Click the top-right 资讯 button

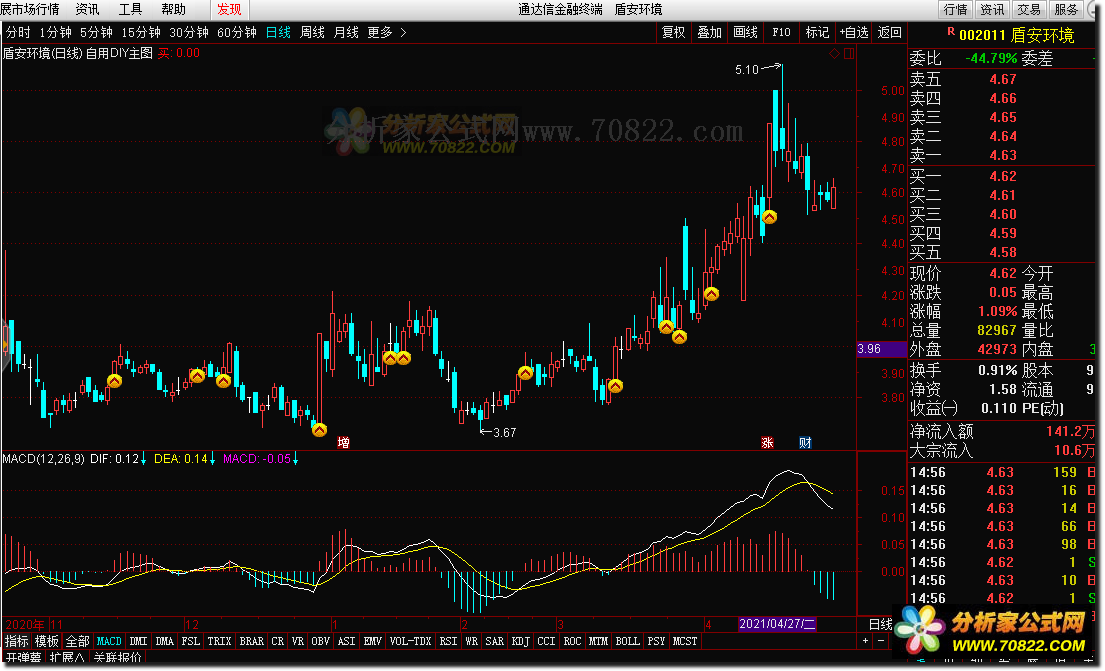pos(992,9)
